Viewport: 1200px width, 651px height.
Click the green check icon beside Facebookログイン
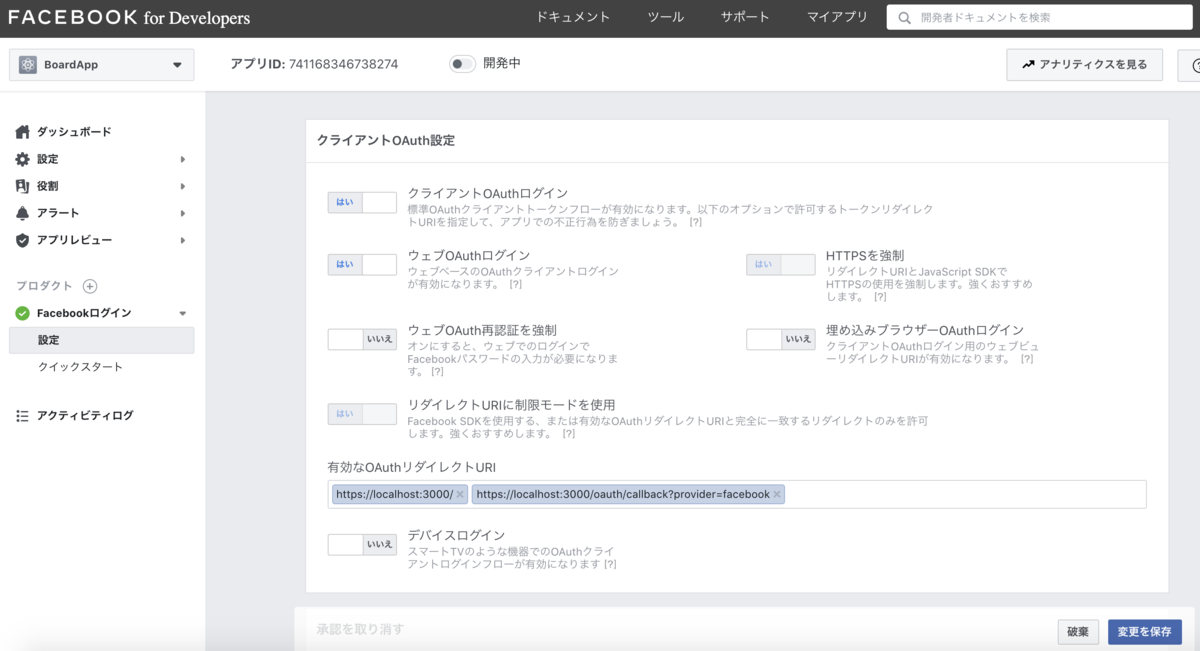tap(21, 312)
